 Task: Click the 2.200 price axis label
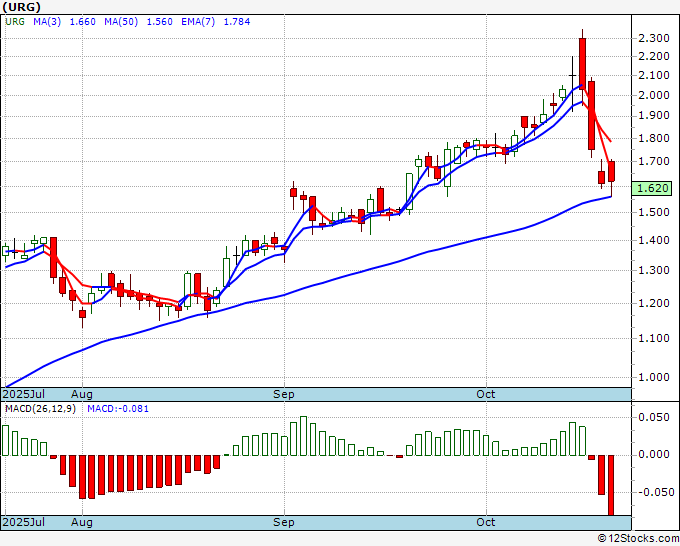click(654, 56)
